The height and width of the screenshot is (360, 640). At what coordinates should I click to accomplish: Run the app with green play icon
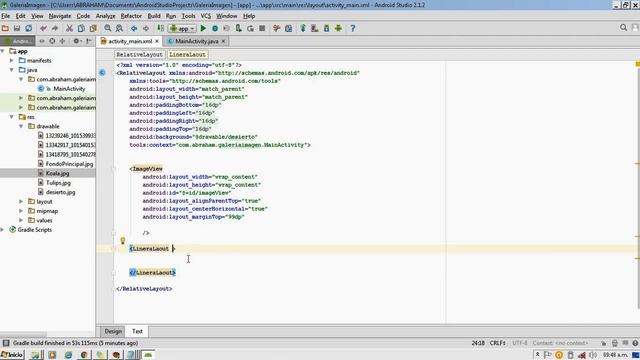tap(203, 28)
